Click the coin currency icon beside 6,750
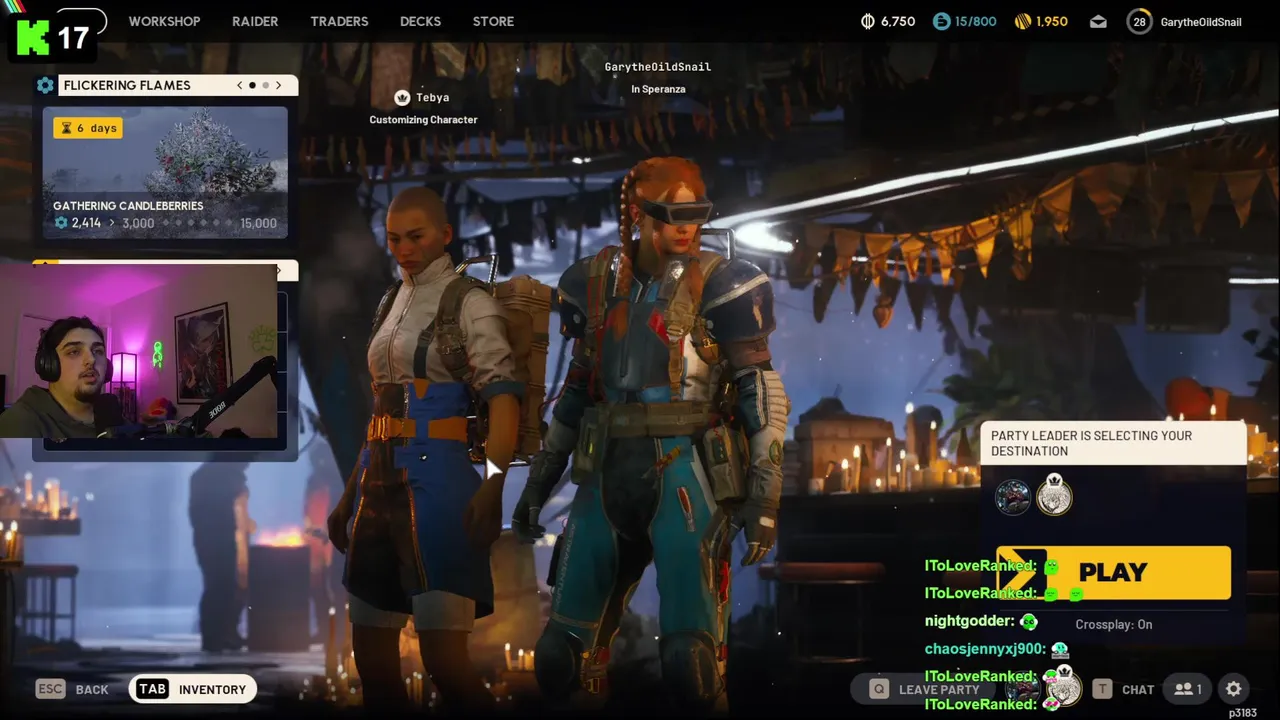Image resolution: width=1280 pixels, height=720 pixels. click(x=868, y=21)
